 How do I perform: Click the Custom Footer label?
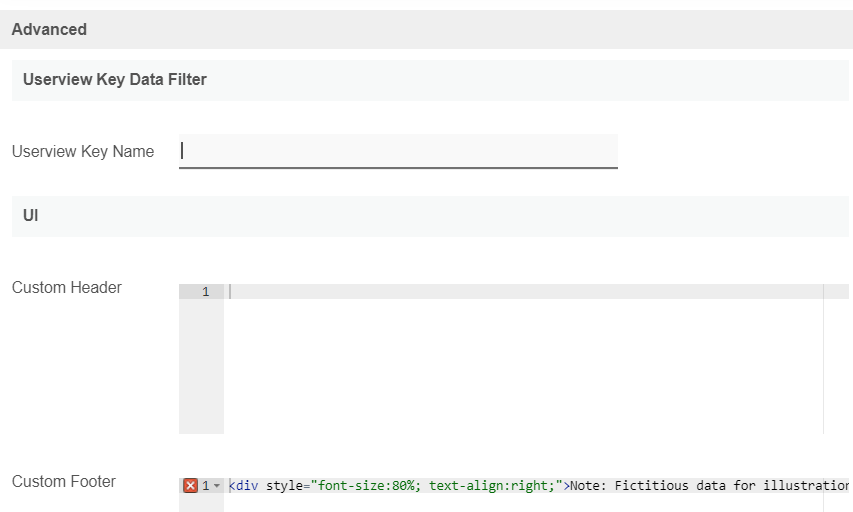coord(64,482)
